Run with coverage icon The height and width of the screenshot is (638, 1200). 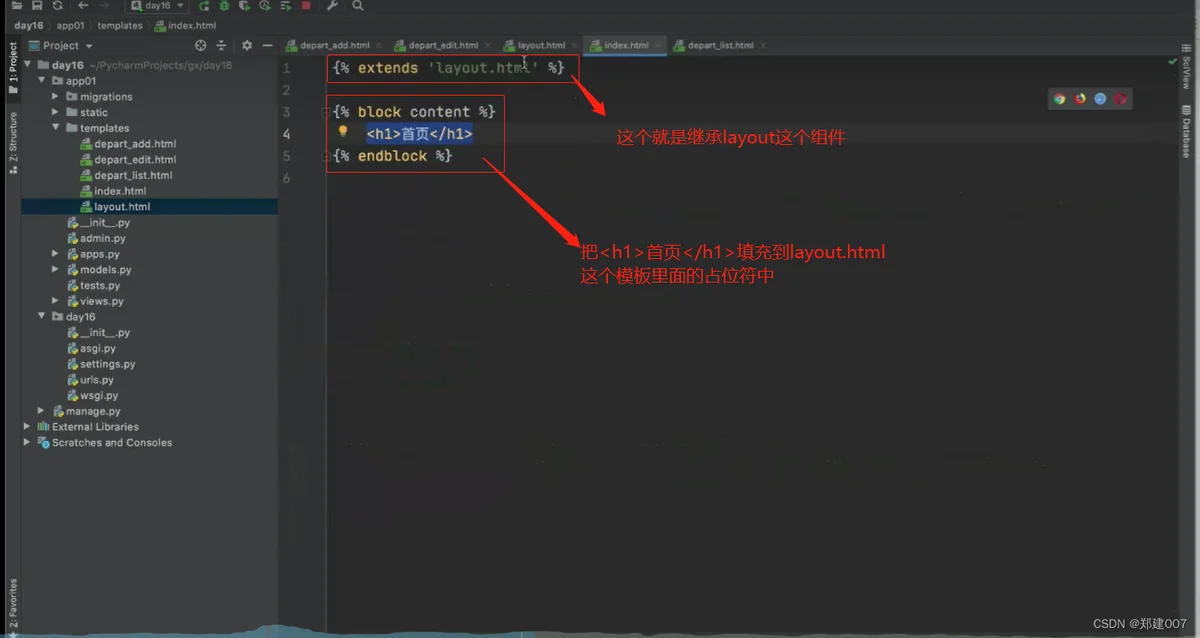tap(245, 5)
